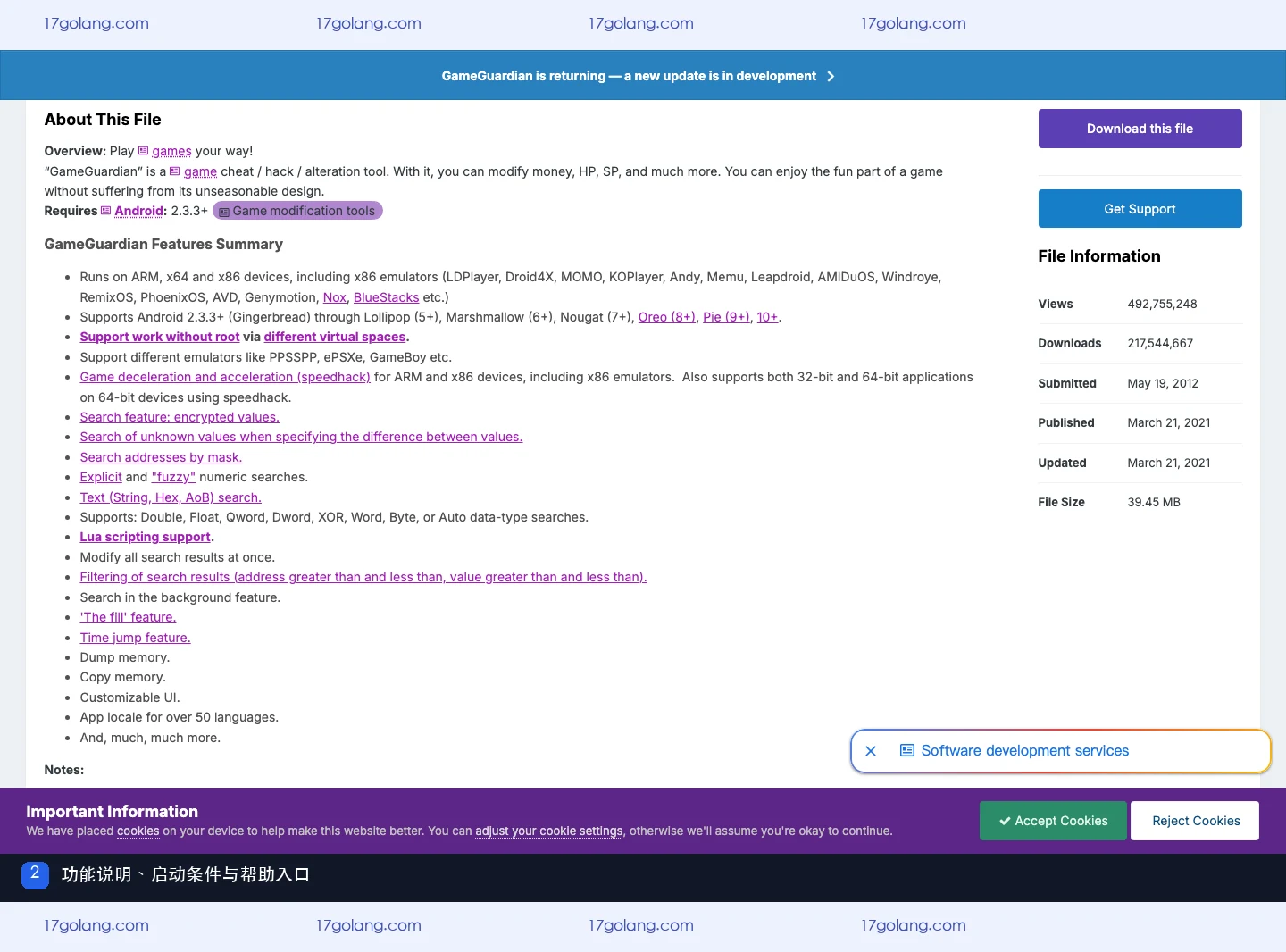Click the chevron arrow in GameGuardian banner
Viewport: 1286px width, 952px height.
[x=831, y=77]
